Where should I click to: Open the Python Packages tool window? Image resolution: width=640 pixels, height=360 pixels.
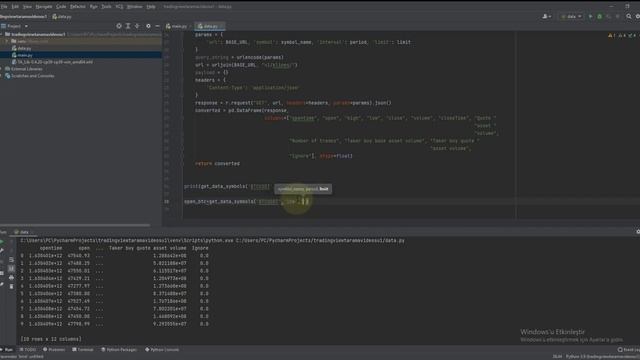120,350
